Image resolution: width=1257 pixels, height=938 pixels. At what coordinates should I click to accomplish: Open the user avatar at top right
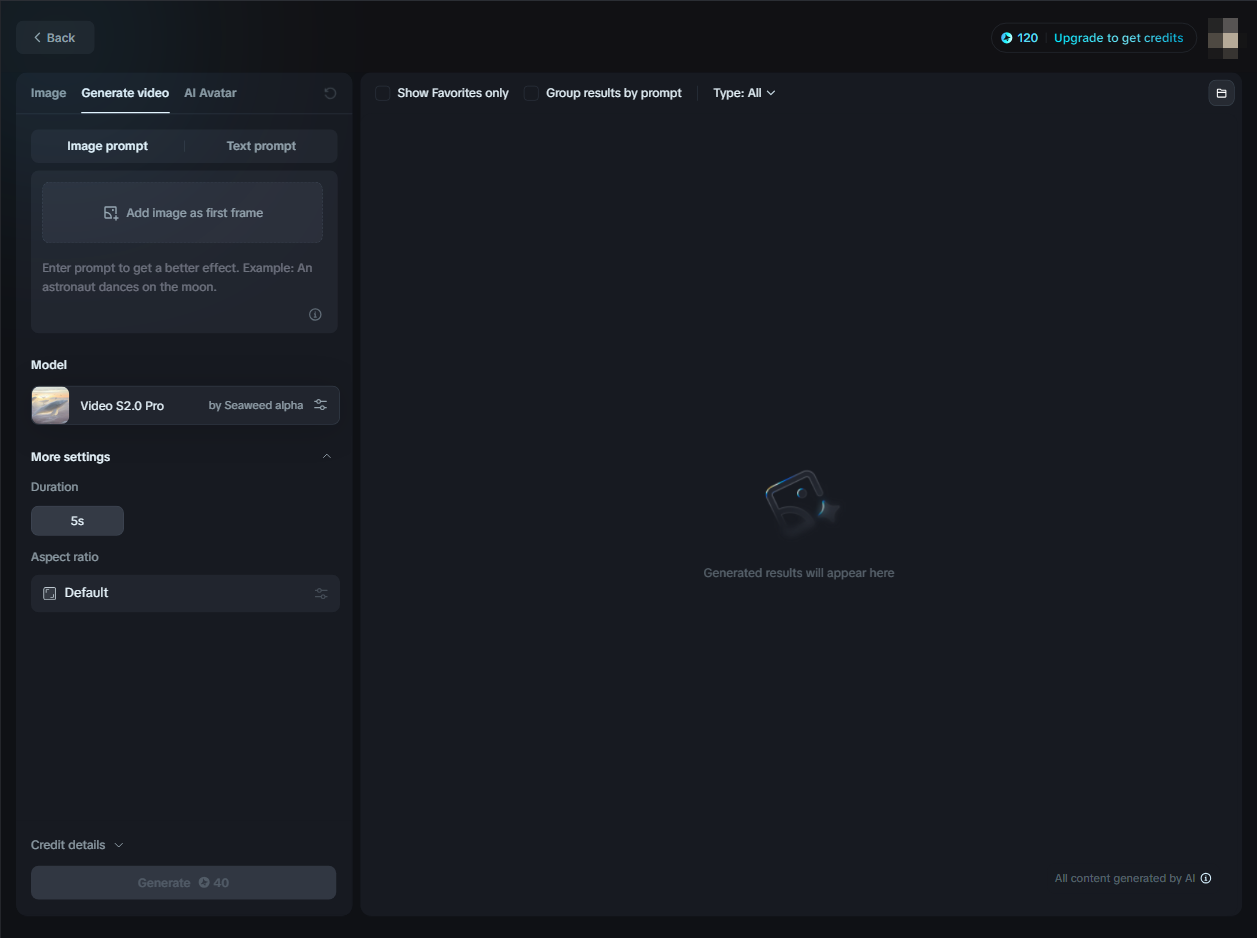click(1223, 38)
